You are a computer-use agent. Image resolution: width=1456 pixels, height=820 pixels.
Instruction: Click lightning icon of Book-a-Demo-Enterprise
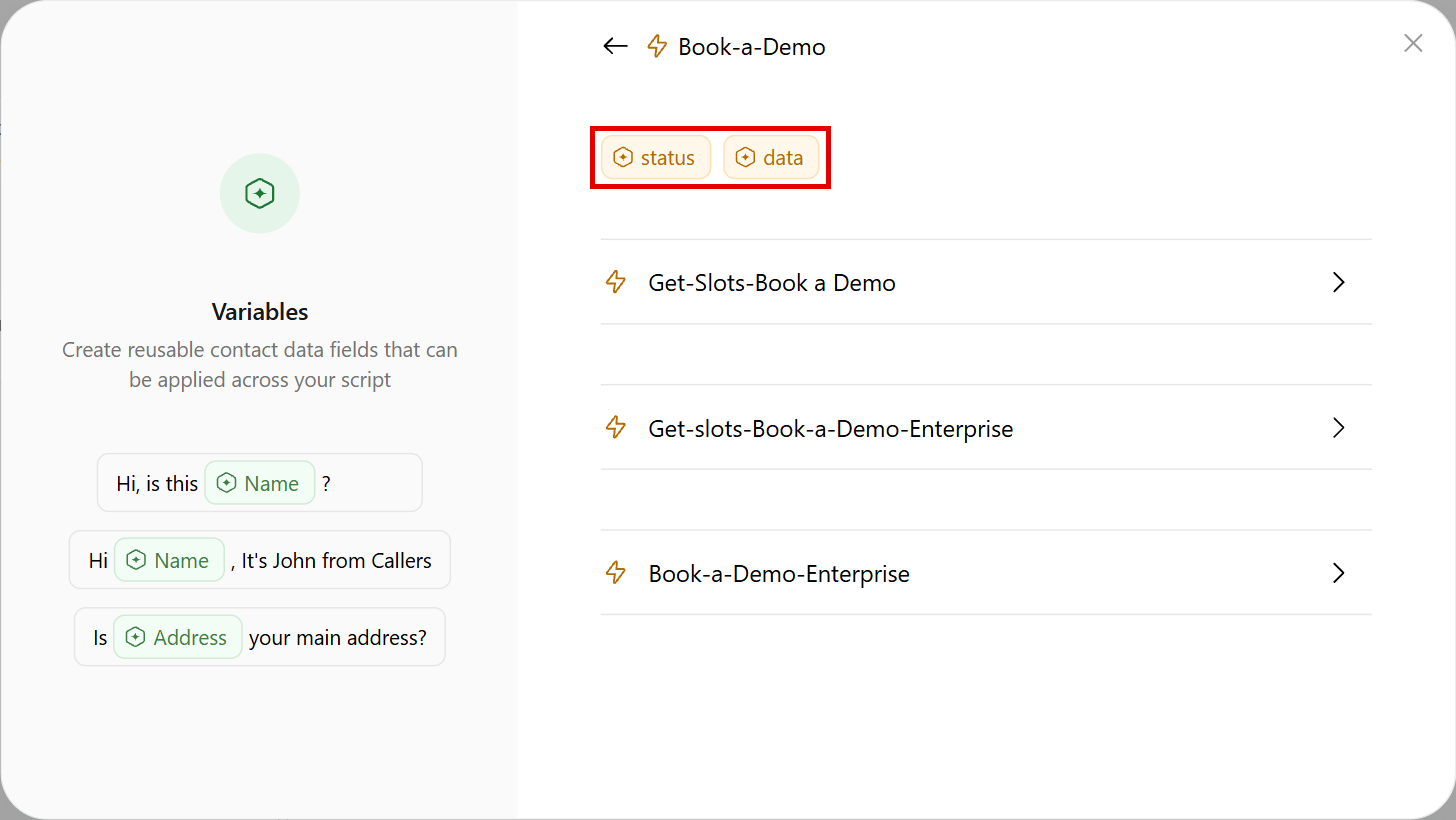[616, 573]
